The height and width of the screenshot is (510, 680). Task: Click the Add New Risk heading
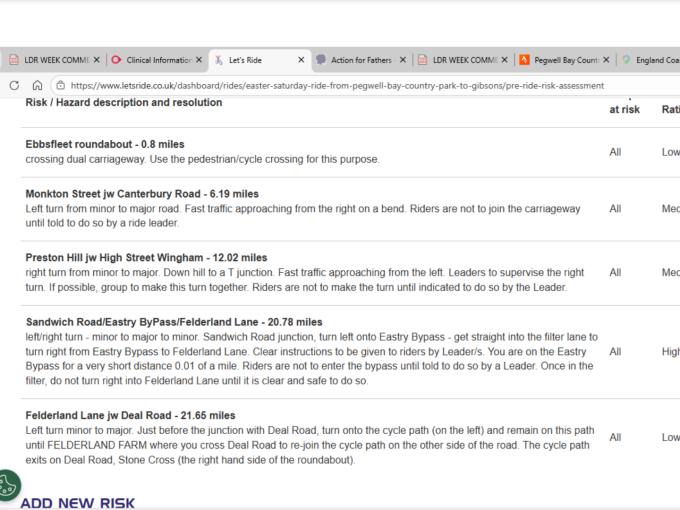point(77,502)
